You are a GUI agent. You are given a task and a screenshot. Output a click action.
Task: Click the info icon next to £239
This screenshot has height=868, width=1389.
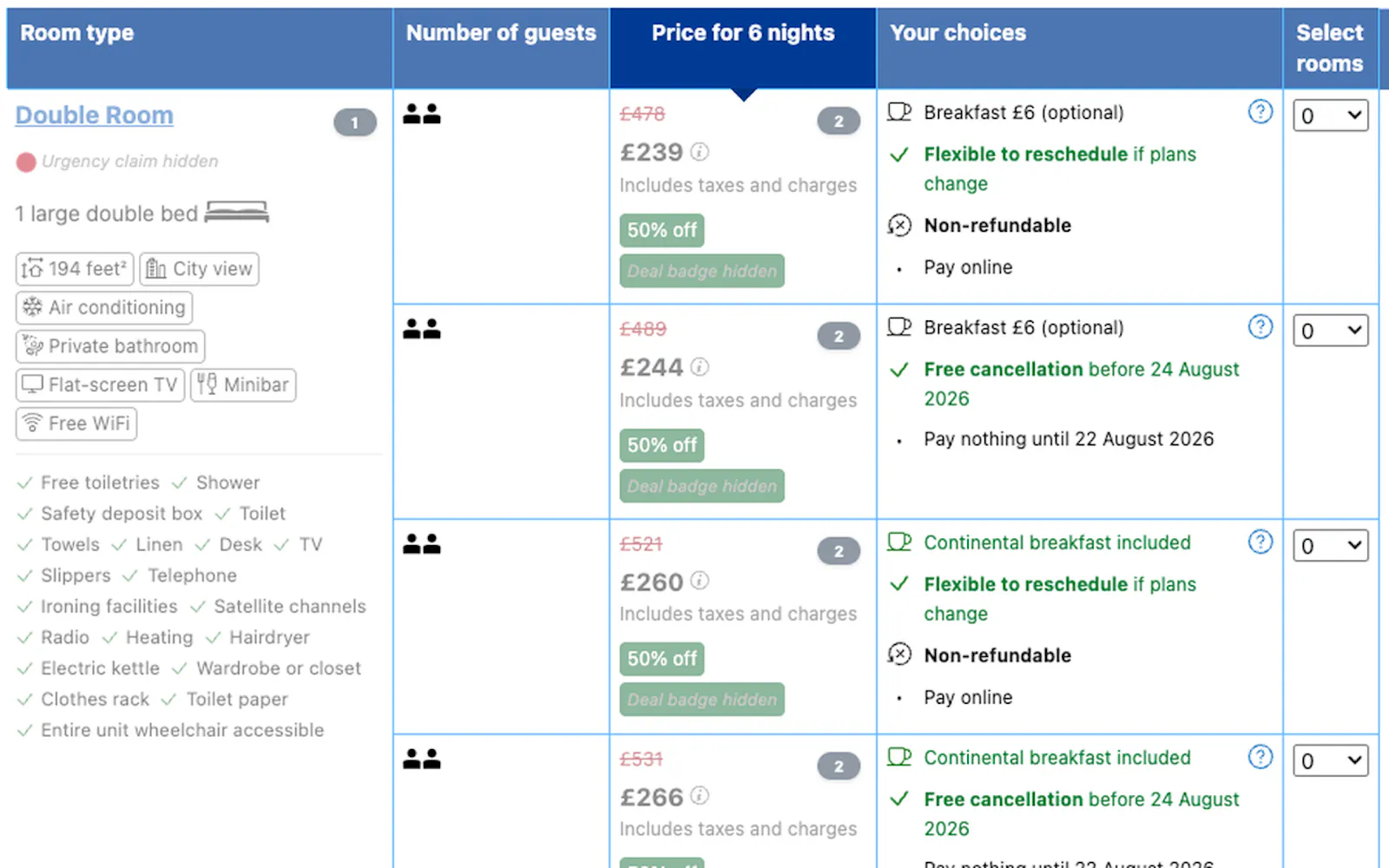click(x=700, y=152)
